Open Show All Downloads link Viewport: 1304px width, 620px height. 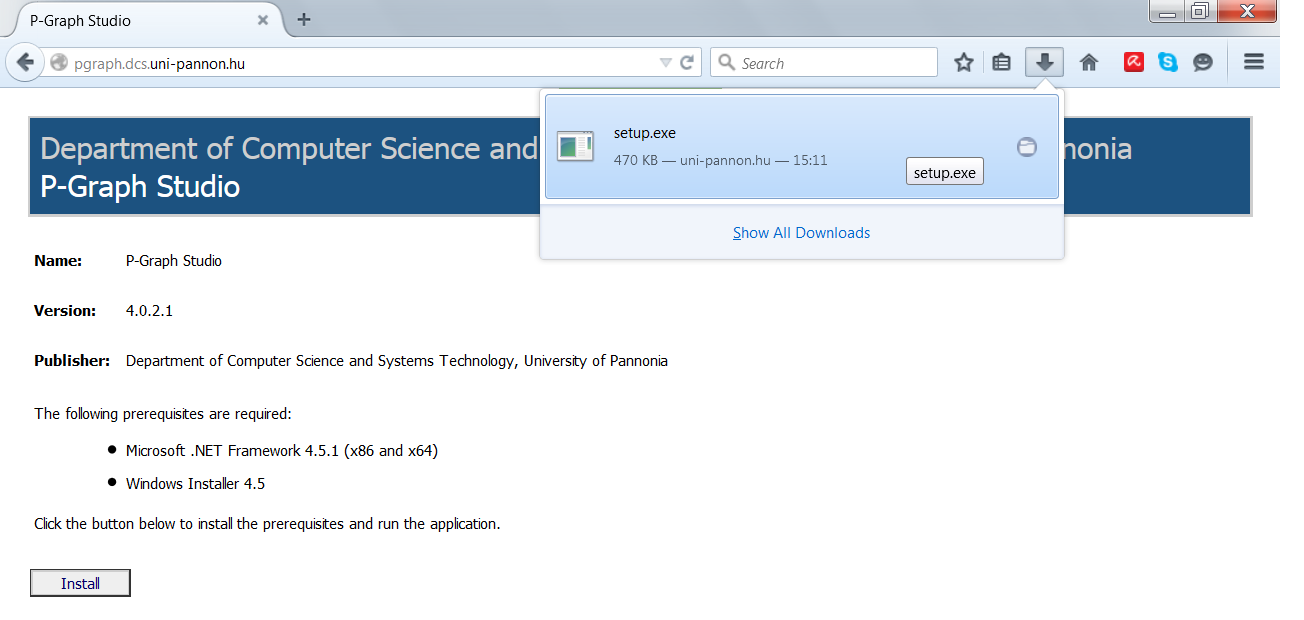[801, 233]
